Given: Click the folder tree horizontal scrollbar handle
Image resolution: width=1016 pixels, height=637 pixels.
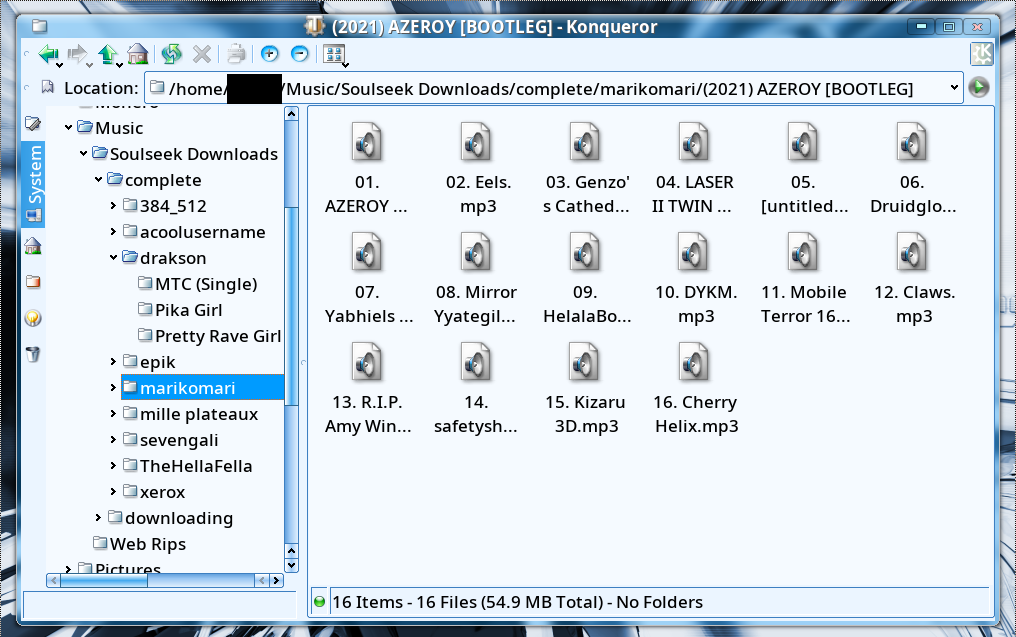Looking at the screenshot, I should (104, 581).
